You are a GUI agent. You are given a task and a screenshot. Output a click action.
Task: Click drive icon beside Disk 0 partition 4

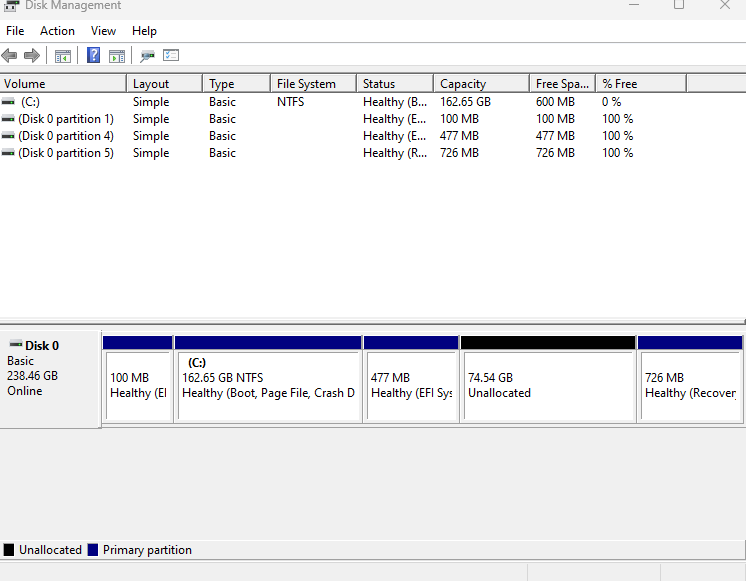[x=8, y=136]
